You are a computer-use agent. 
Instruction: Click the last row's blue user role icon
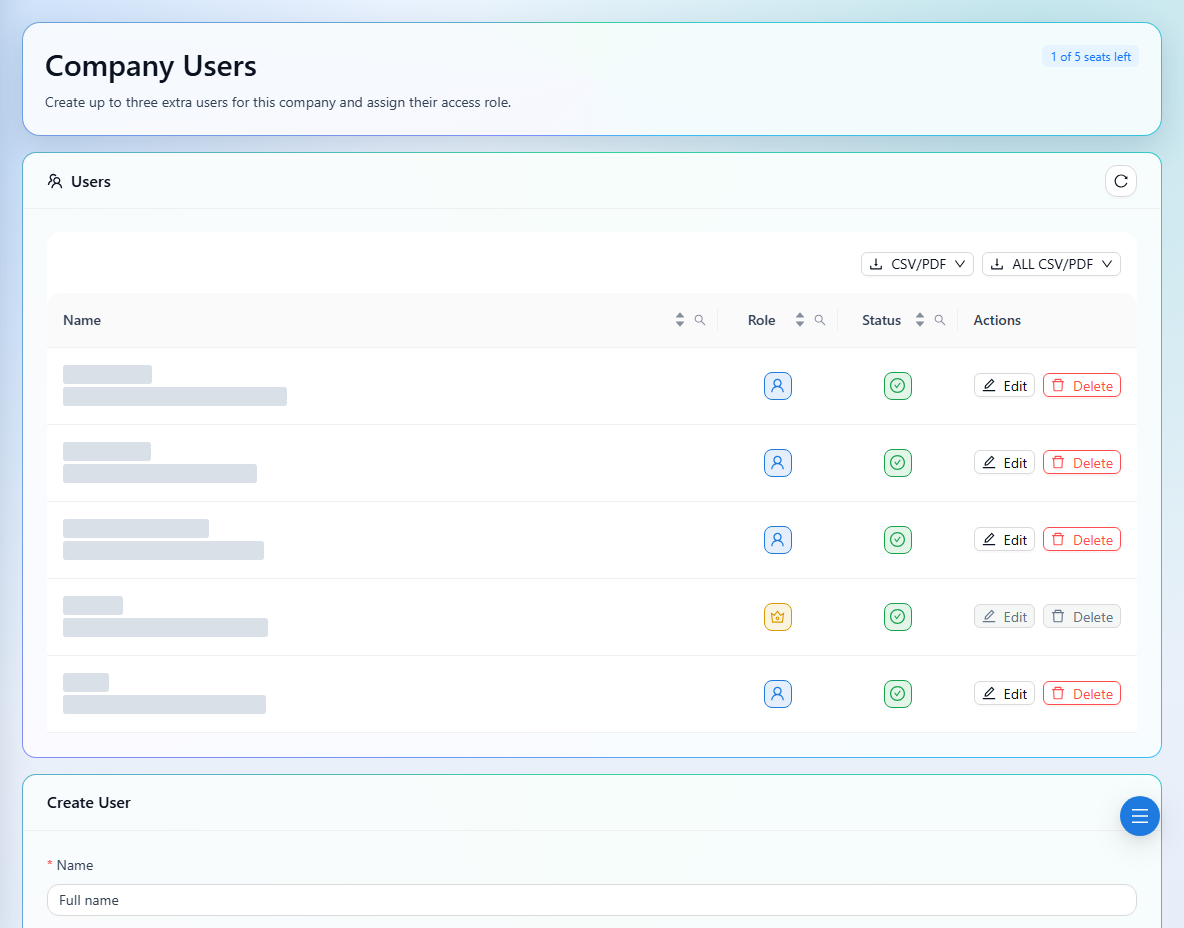[778, 694]
